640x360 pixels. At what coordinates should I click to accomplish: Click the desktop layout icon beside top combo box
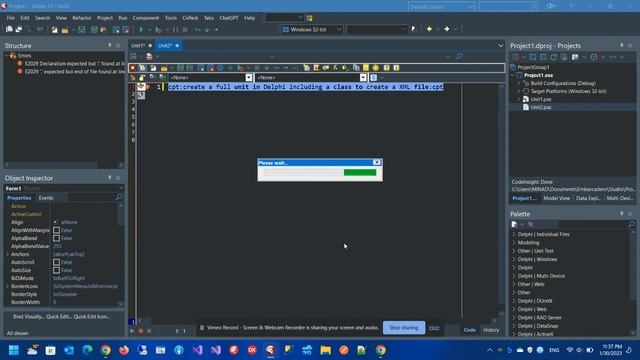click(x=309, y=18)
